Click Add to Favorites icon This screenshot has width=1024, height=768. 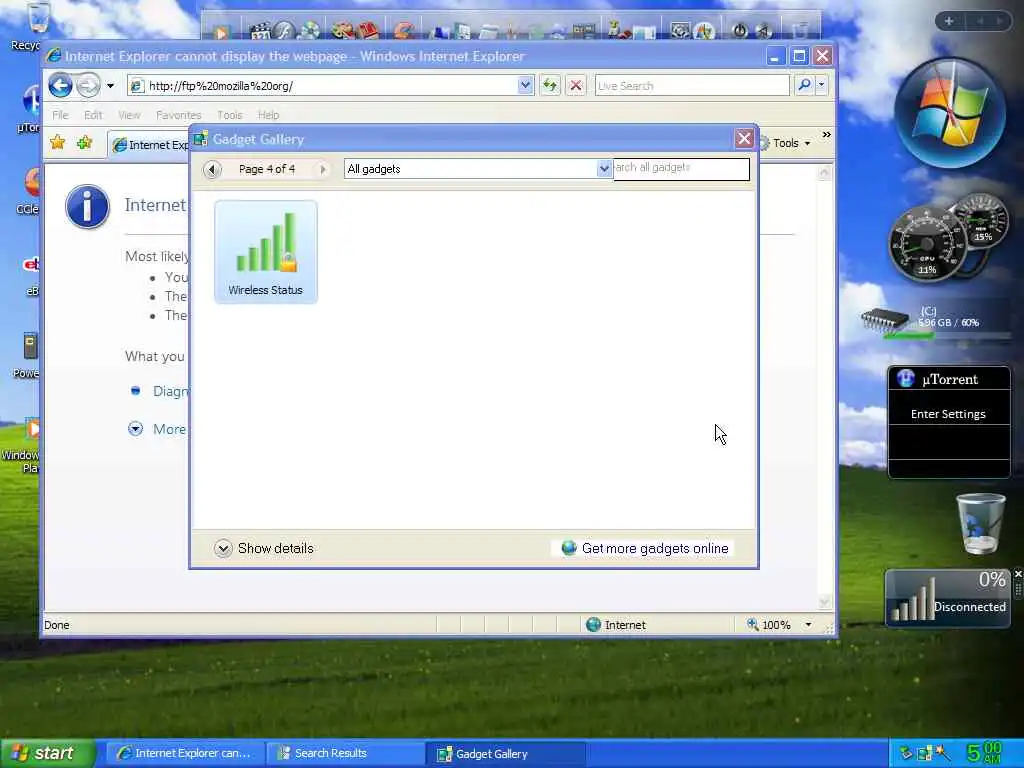(x=85, y=142)
